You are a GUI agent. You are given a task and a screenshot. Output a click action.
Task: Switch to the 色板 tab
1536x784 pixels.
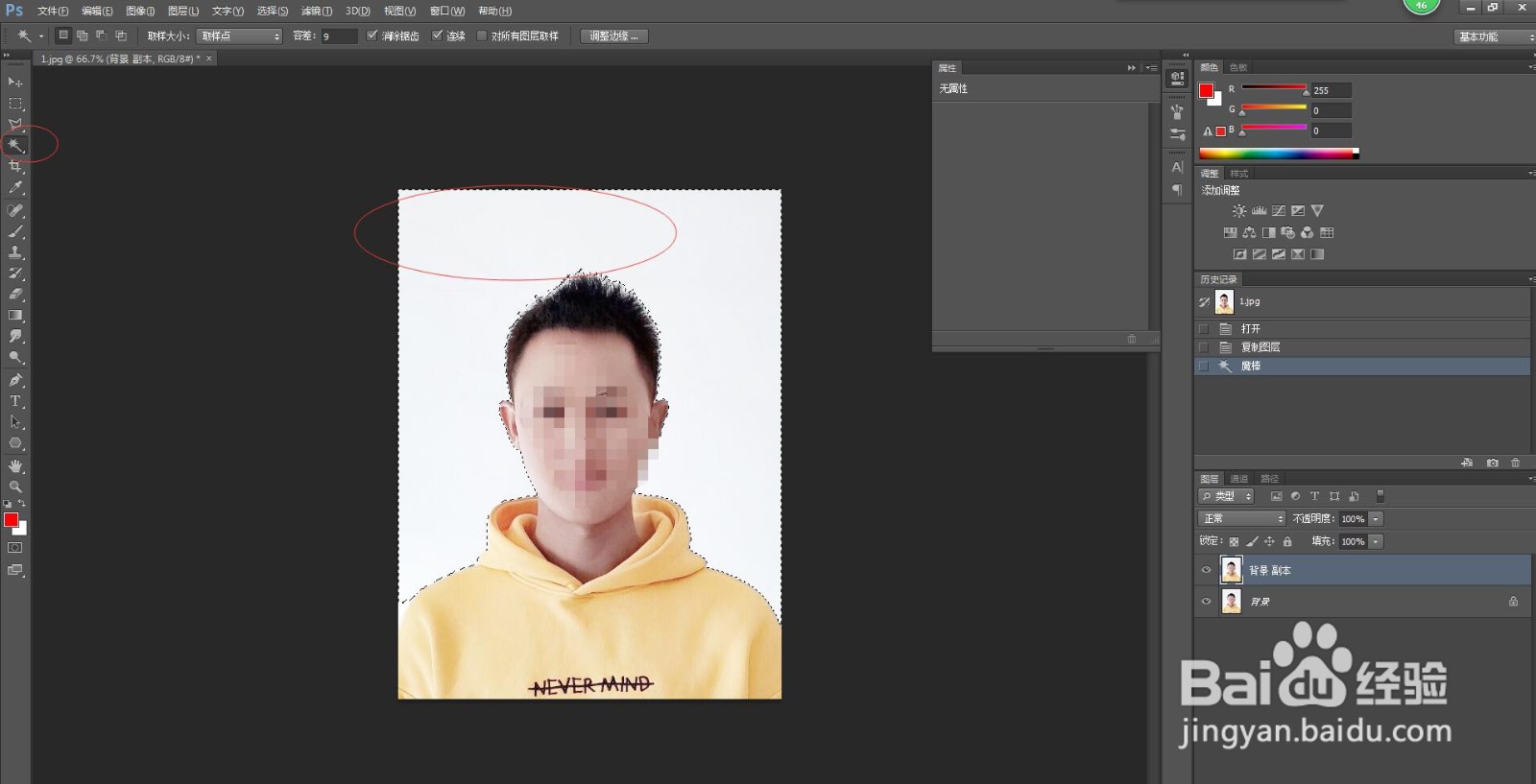[x=1238, y=67]
